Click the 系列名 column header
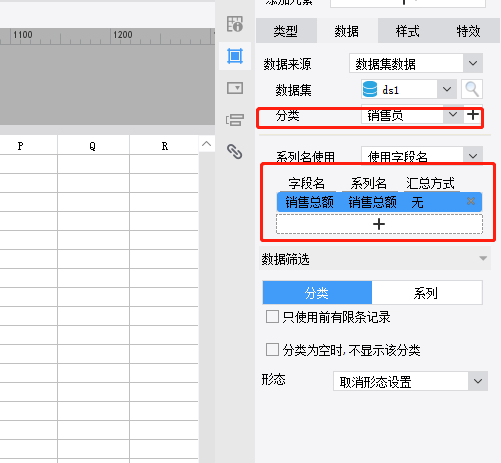The width and height of the screenshot is (501, 463). tap(368, 183)
